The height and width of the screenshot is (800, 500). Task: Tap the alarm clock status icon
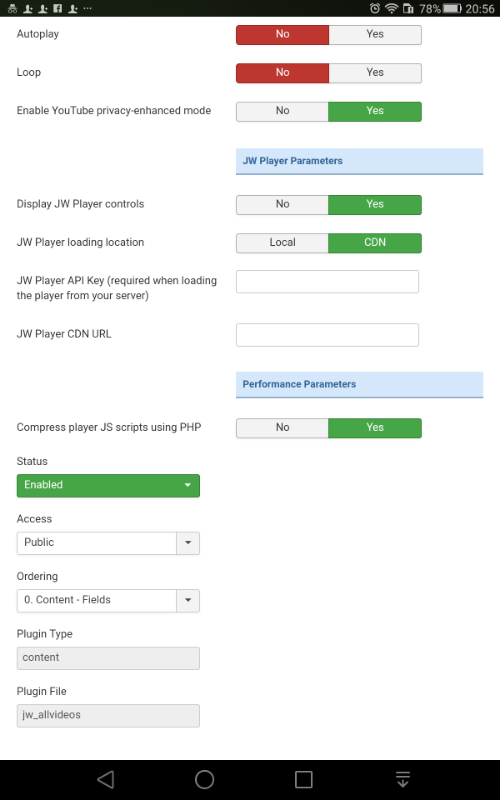(375, 8)
